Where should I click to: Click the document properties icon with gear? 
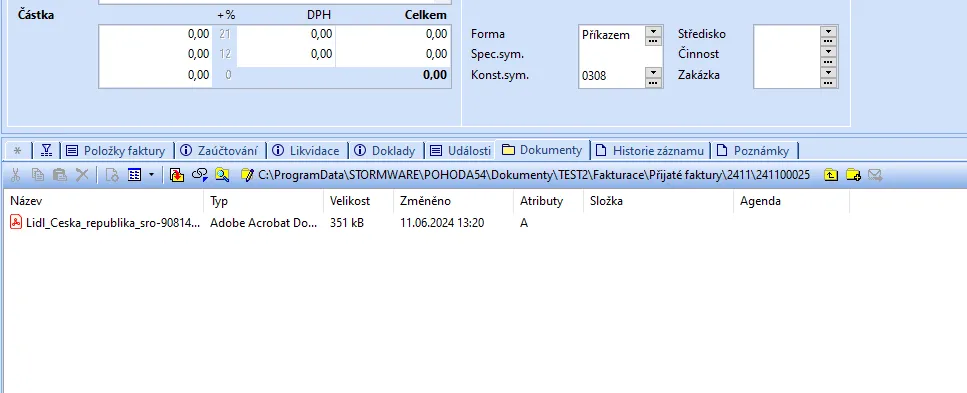[112, 175]
